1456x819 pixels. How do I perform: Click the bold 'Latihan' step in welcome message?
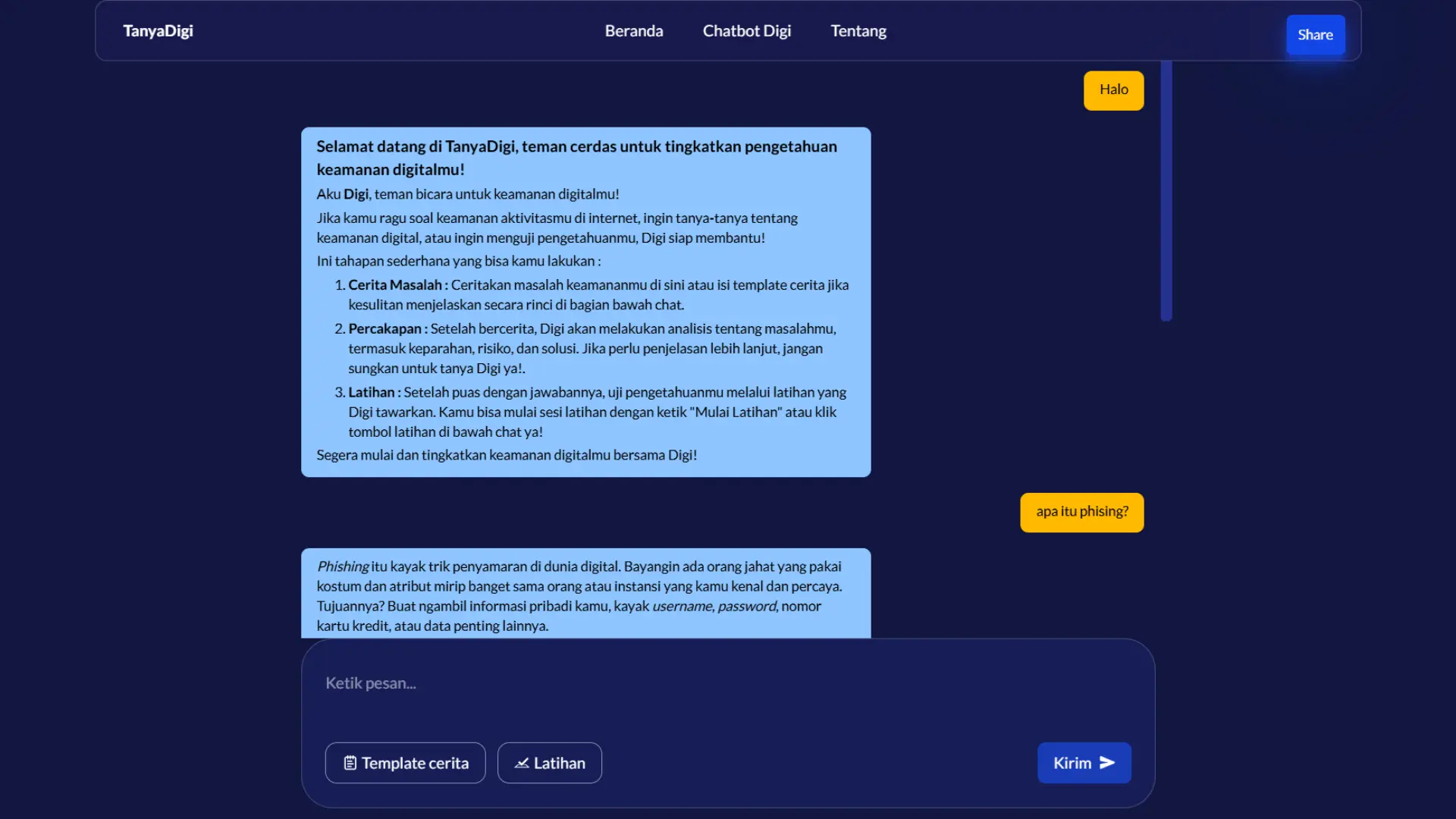pyautogui.click(x=372, y=393)
